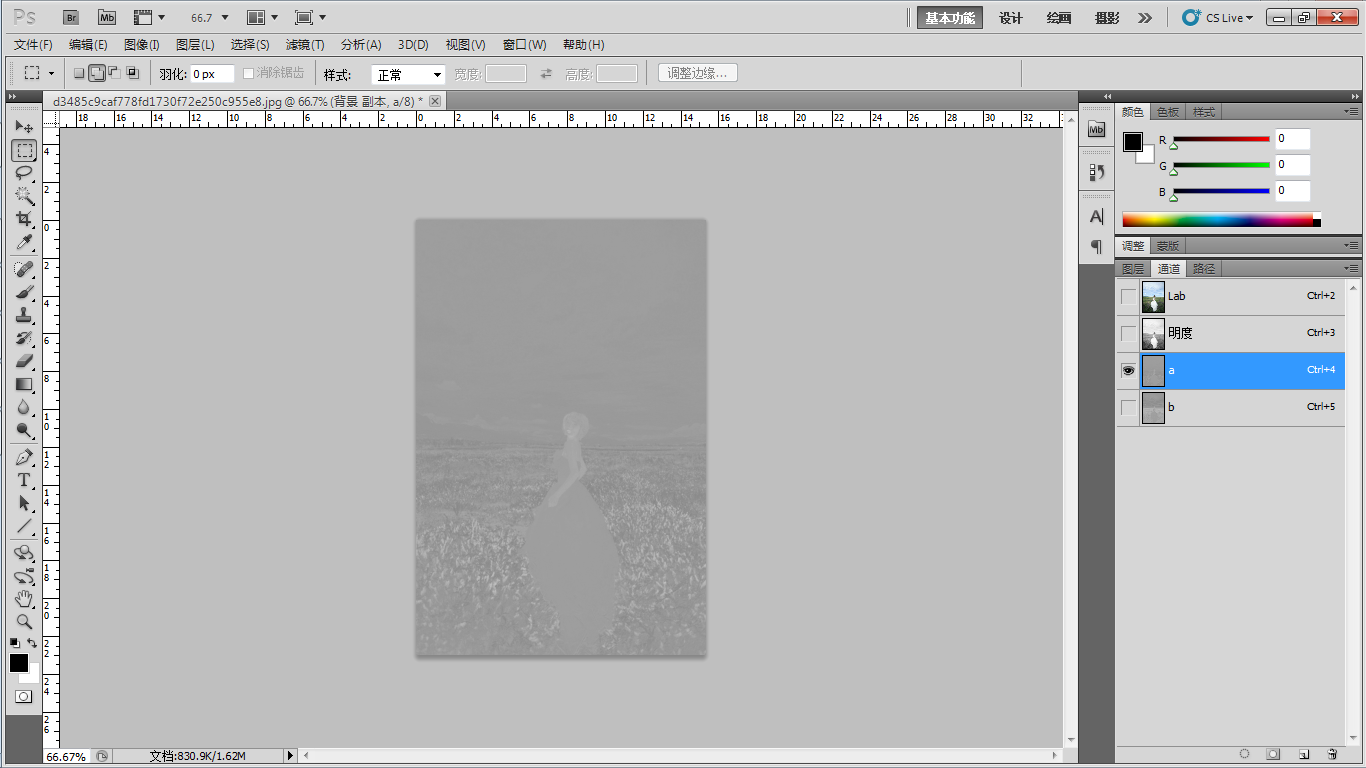This screenshot has height=768, width=1366.
Task: Show the Lab composite channel
Action: coord(1128,296)
